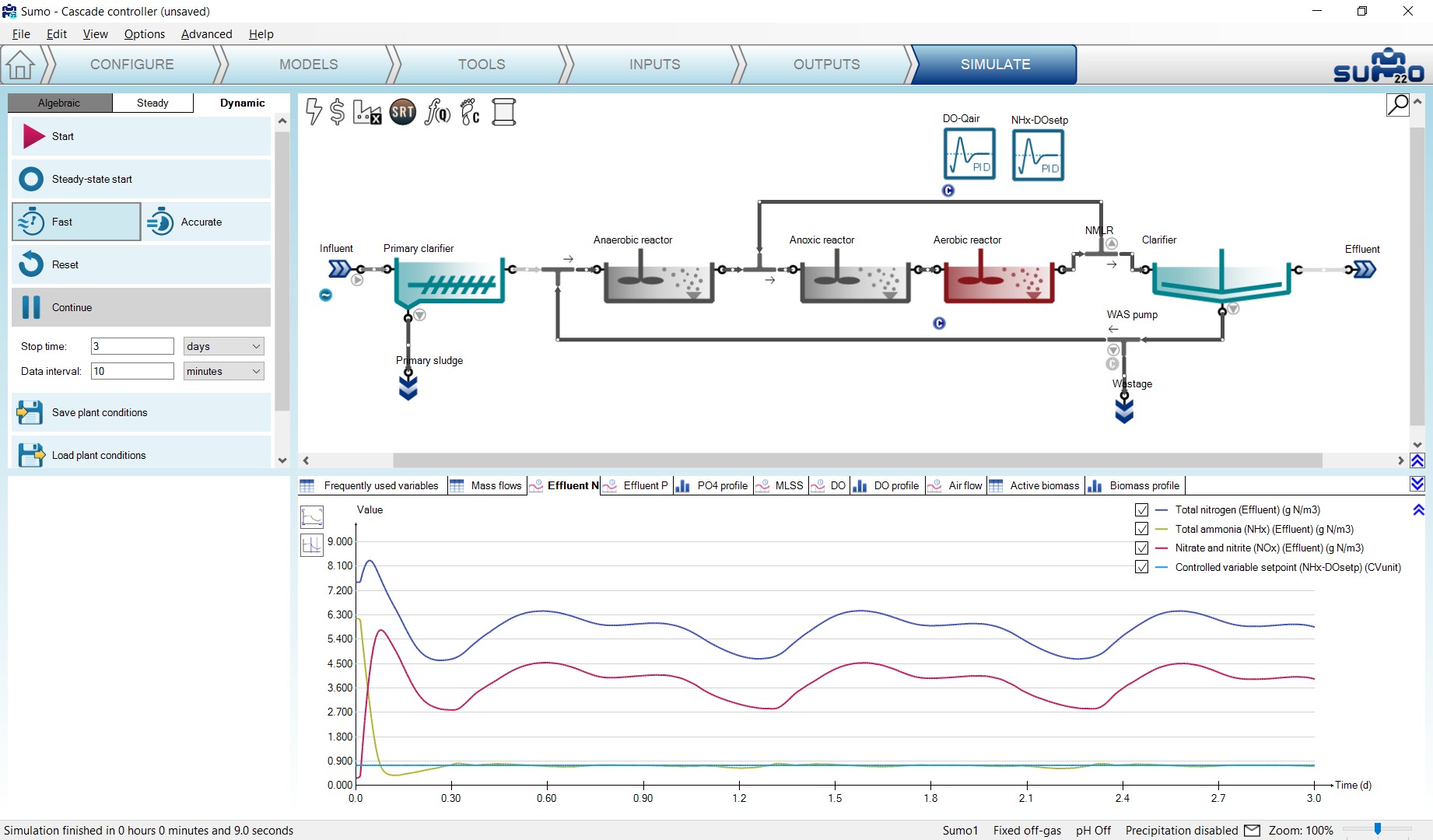Click the Zoom slider handle in status bar
Screen dimensions: 1433x840
click(x=1378, y=830)
